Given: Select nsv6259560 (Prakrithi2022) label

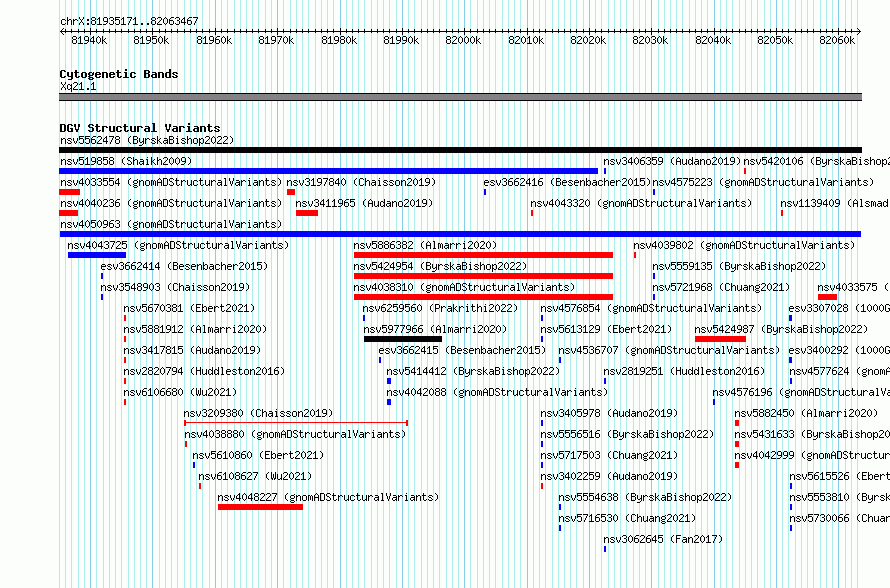Looking at the screenshot, I should click(x=440, y=308).
